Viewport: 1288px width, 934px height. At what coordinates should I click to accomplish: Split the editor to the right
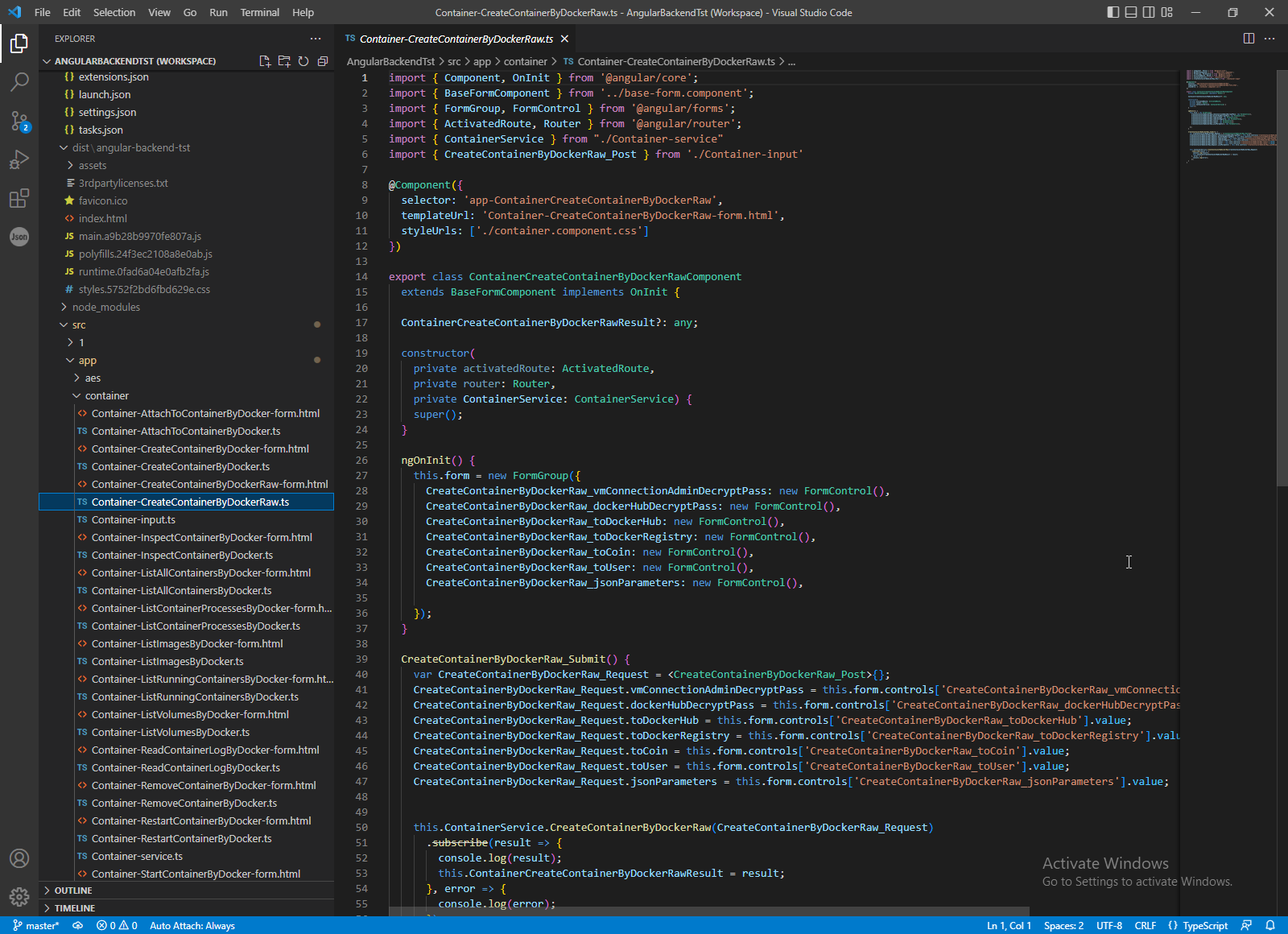click(x=1249, y=39)
